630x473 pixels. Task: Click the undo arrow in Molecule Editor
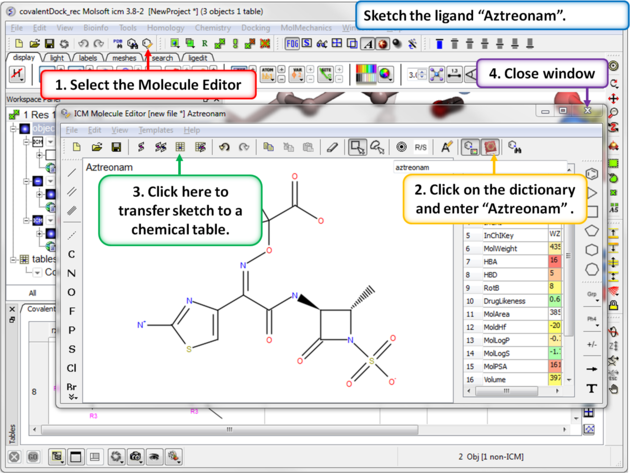(224, 147)
